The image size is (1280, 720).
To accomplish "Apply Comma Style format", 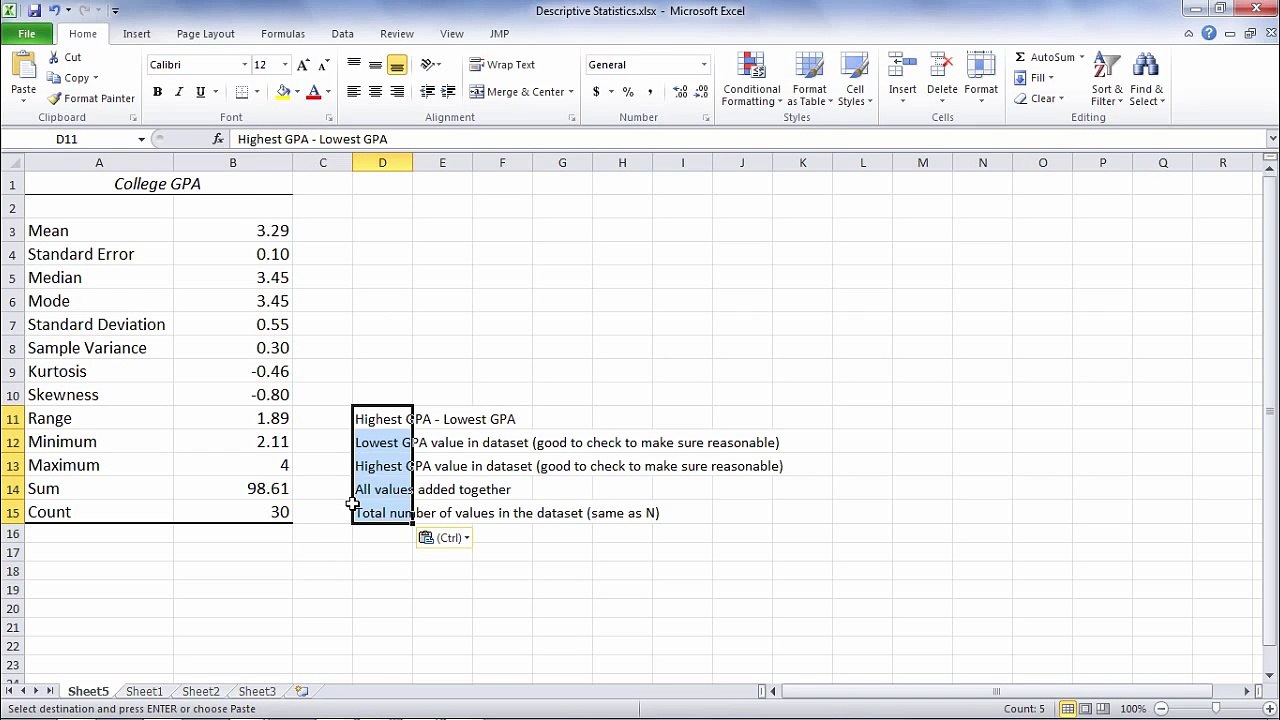I will click(650, 92).
